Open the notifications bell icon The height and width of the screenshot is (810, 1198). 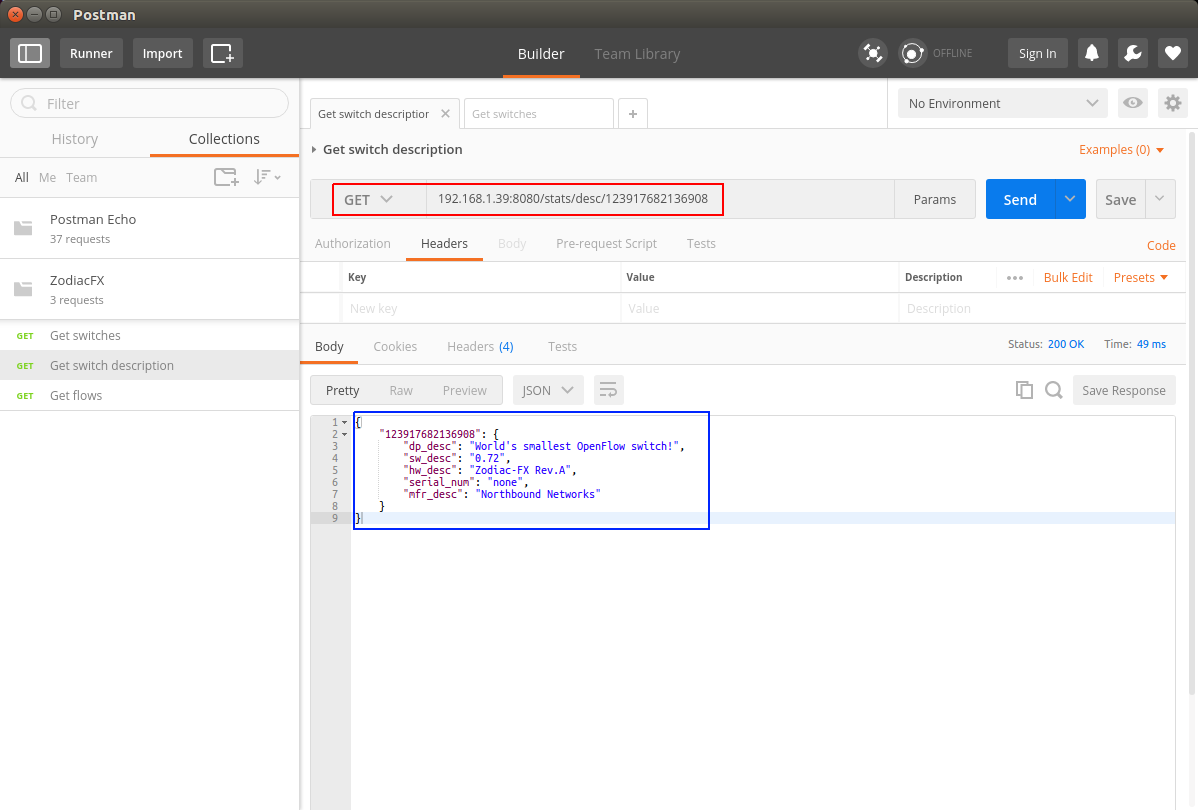[1092, 53]
